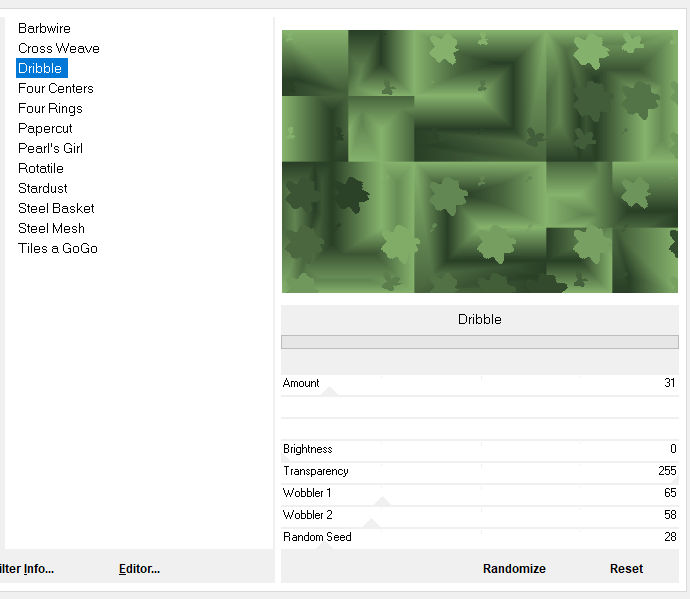Select the Rotatile filter
Screen dimensions: 690x599
coord(40,168)
